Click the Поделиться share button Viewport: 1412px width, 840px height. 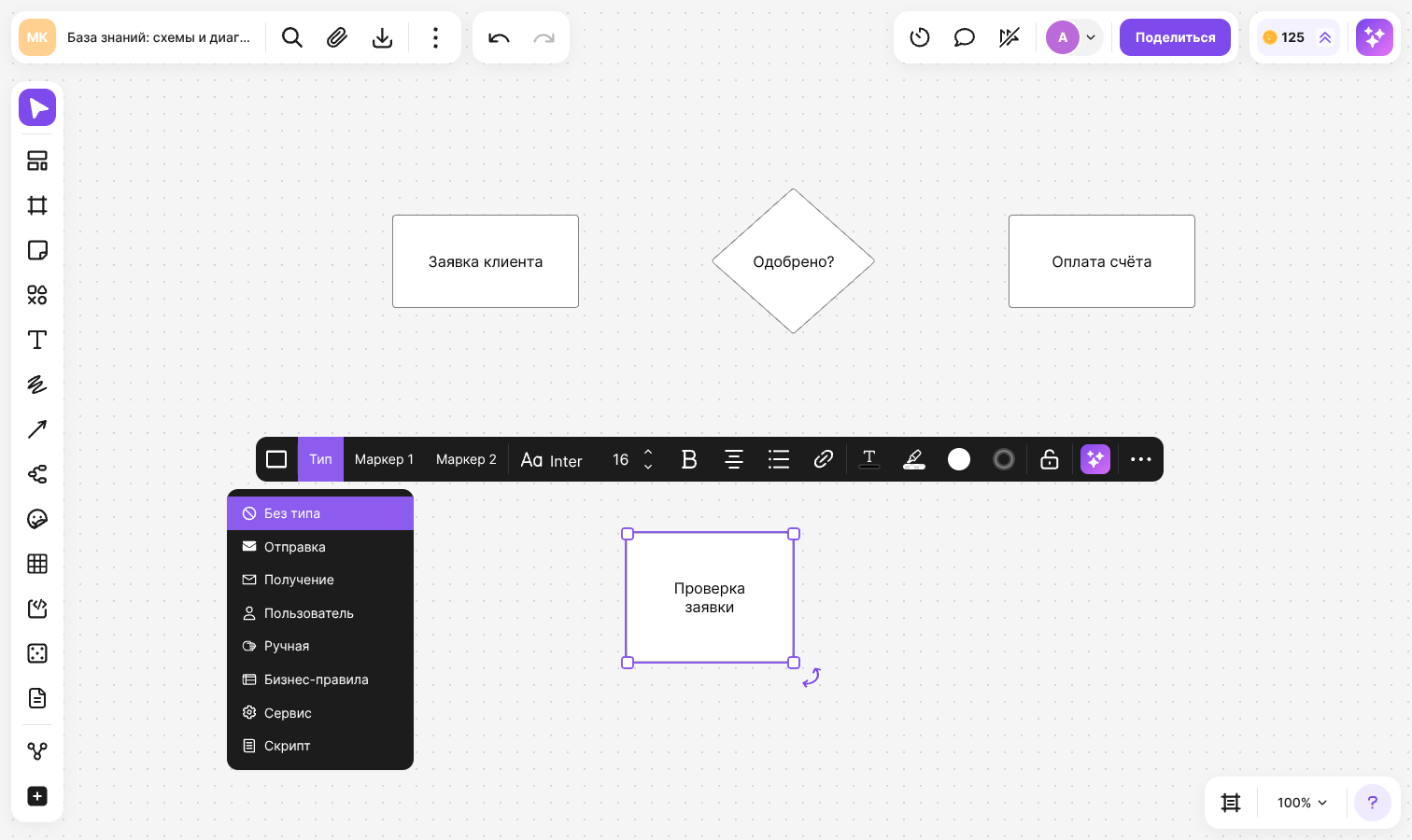(1175, 37)
